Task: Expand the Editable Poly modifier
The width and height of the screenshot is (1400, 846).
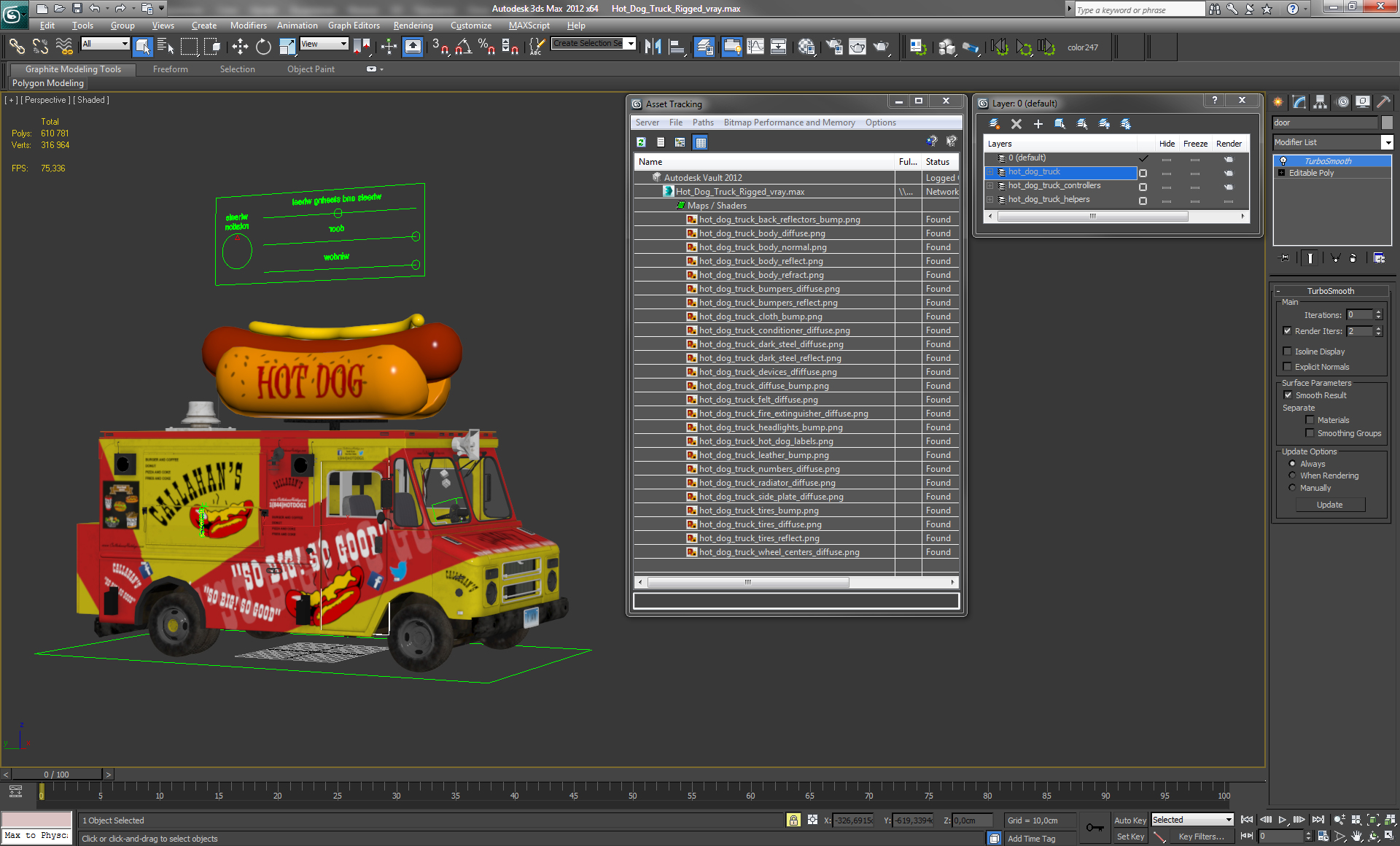Action: [1281, 173]
